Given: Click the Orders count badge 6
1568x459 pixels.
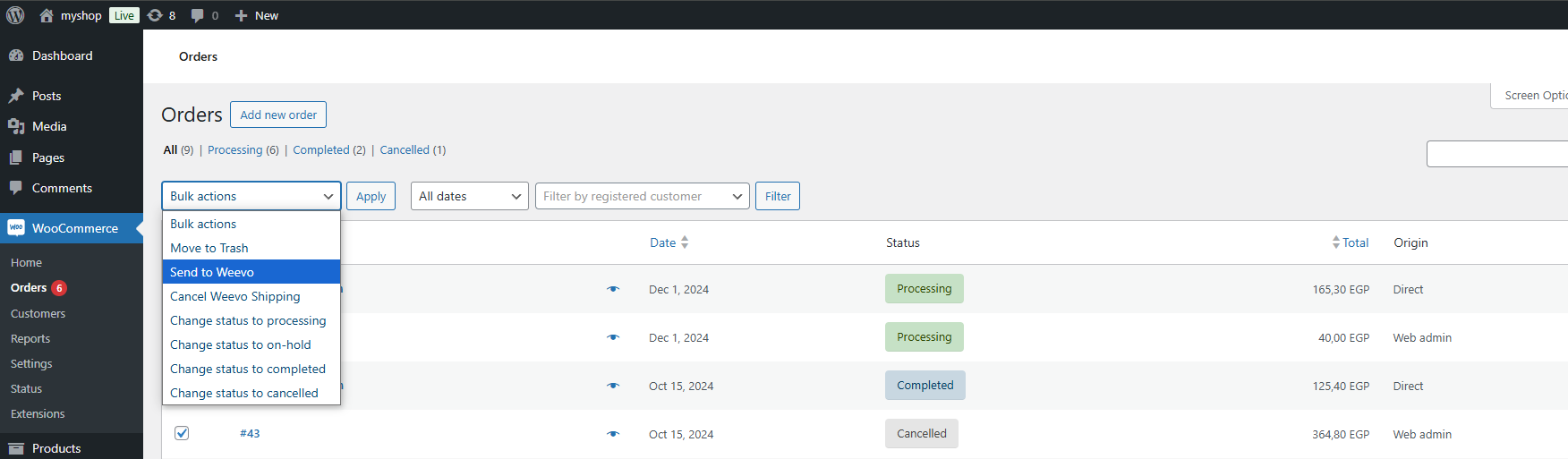Looking at the screenshot, I should [59, 288].
